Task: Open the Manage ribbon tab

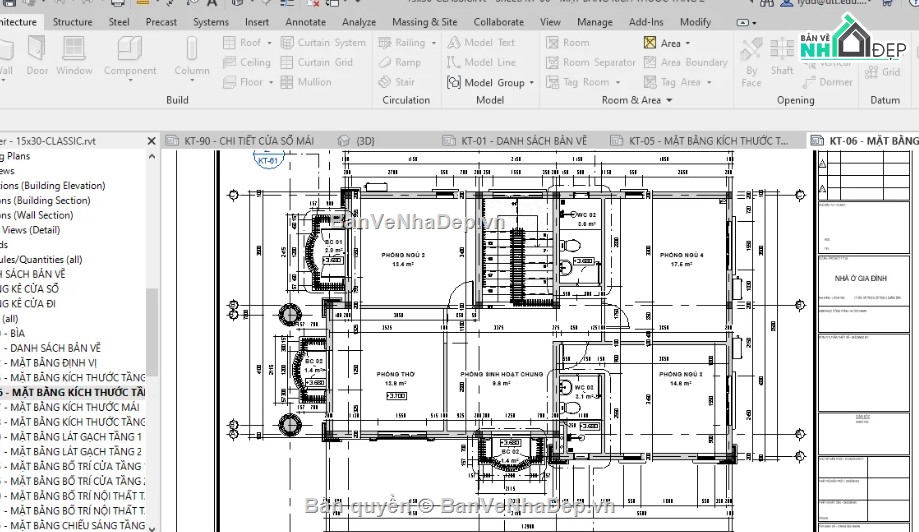Action: coord(594,22)
